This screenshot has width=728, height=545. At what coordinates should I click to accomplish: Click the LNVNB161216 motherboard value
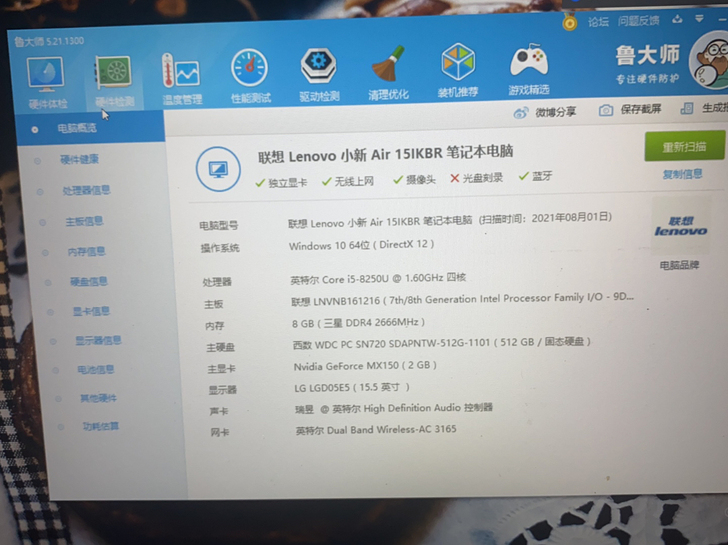(462, 299)
